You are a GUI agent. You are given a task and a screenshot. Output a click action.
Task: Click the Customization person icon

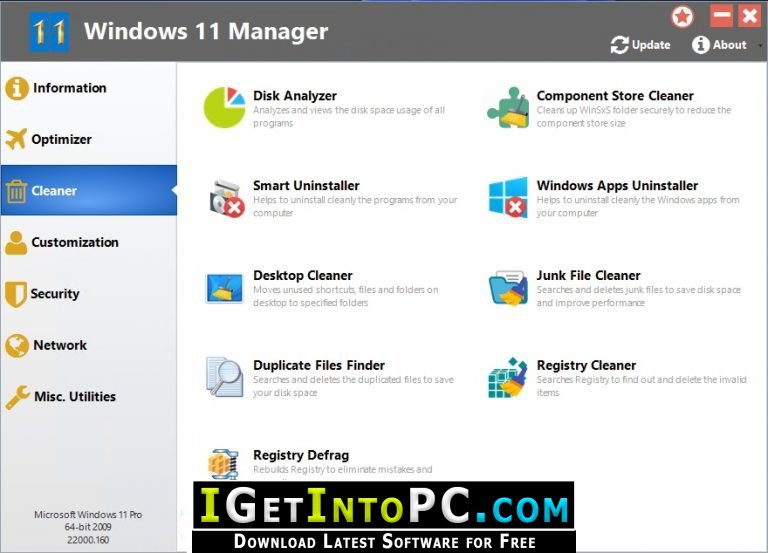(x=16, y=243)
